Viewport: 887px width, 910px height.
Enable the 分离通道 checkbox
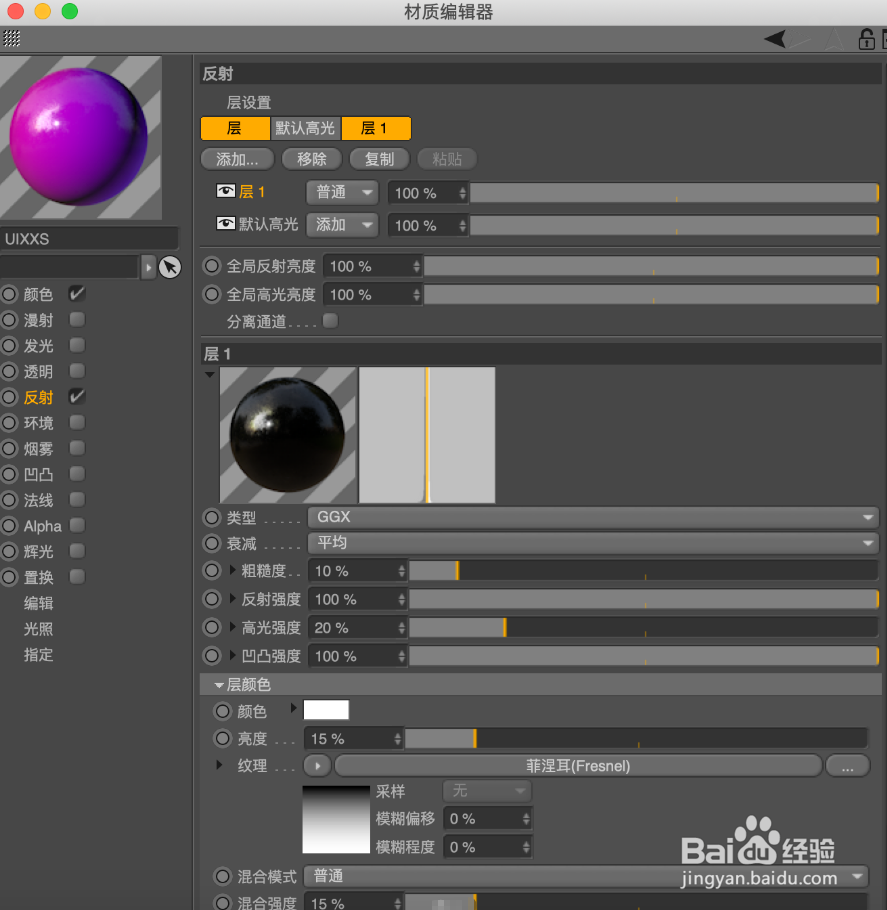coord(330,322)
